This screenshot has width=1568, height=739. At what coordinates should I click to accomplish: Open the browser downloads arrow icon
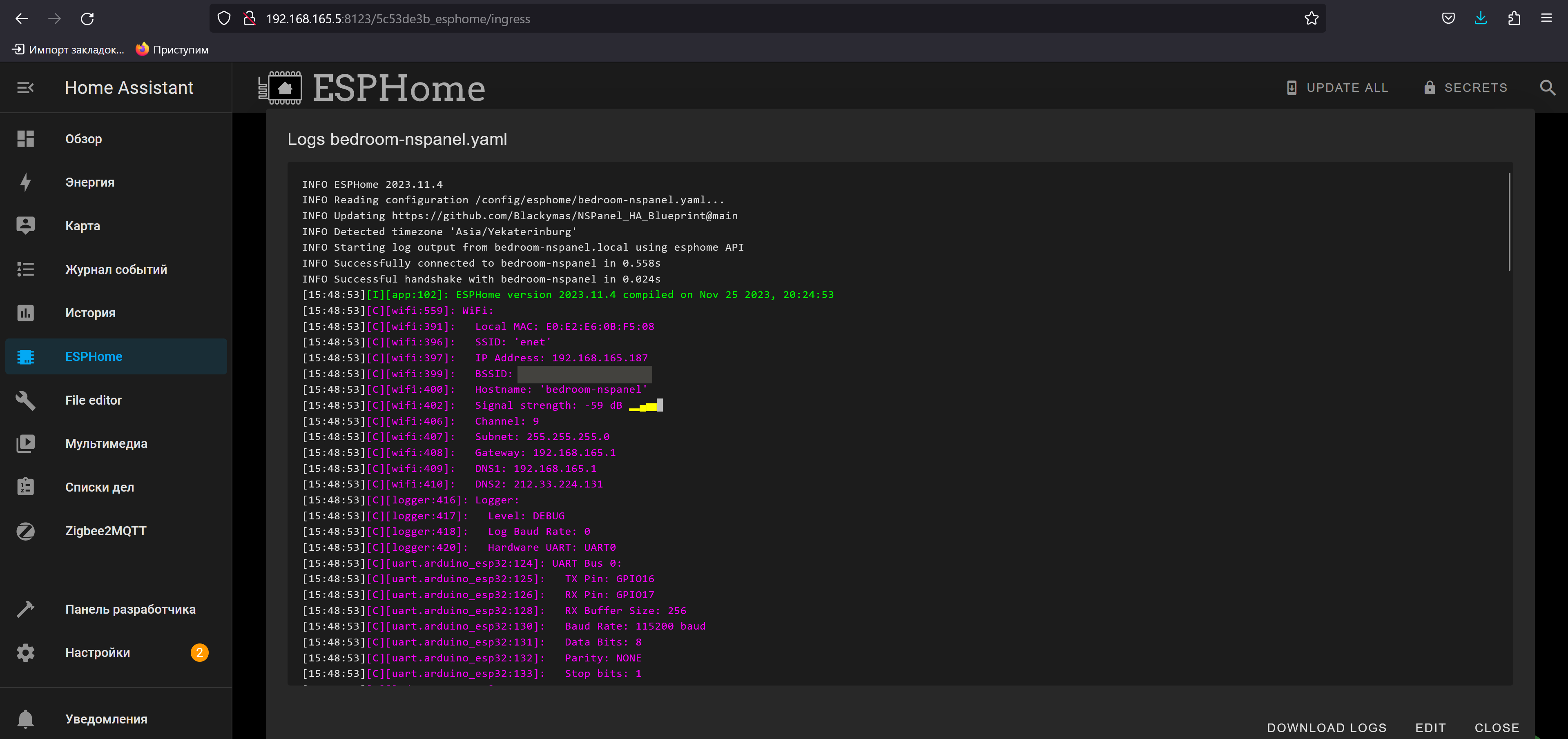[x=1481, y=19]
